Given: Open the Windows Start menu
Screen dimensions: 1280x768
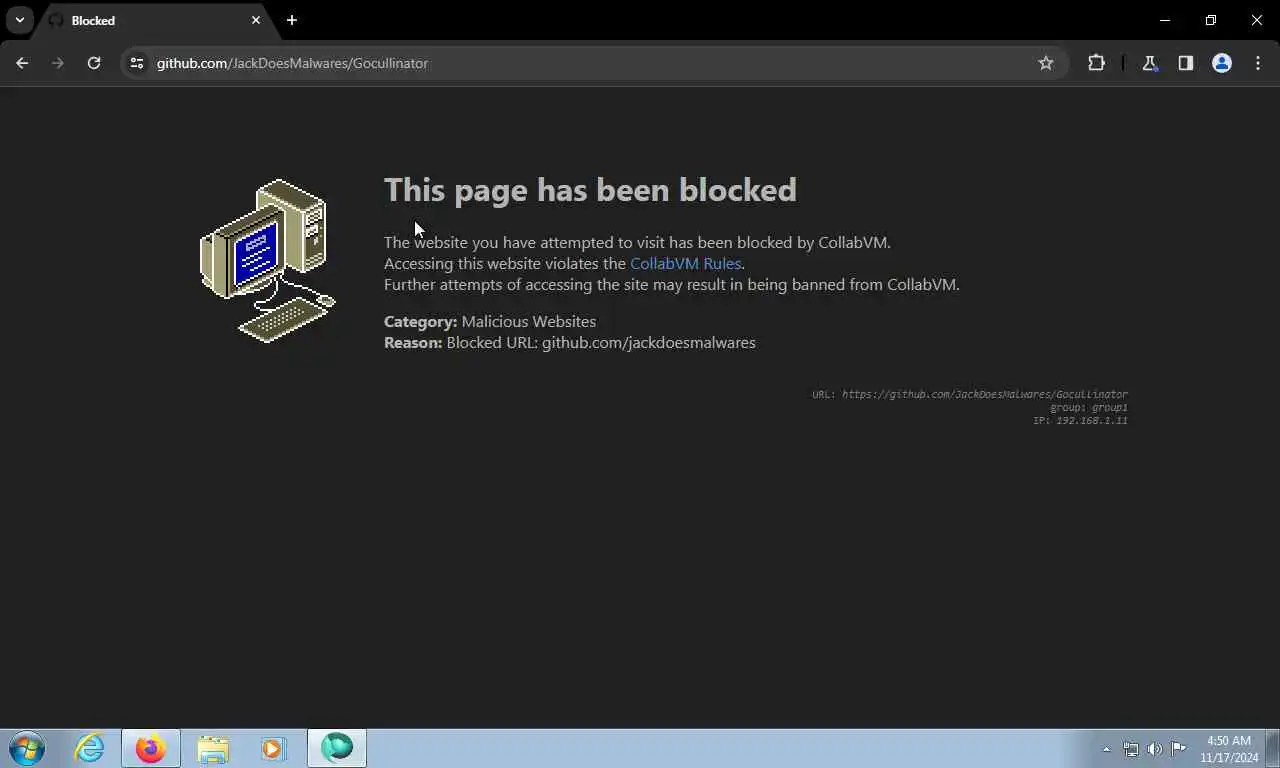Looking at the screenshot, I should coord(27,748).
